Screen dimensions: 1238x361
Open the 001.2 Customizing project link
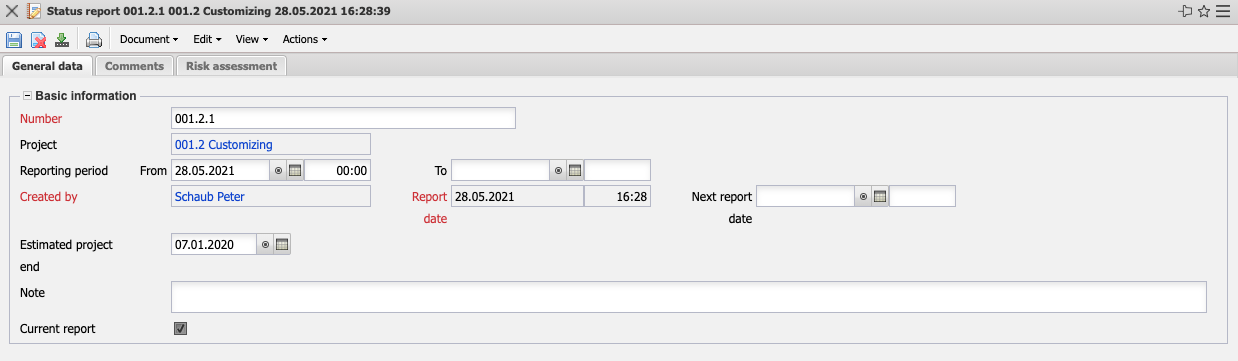(223, 145)
